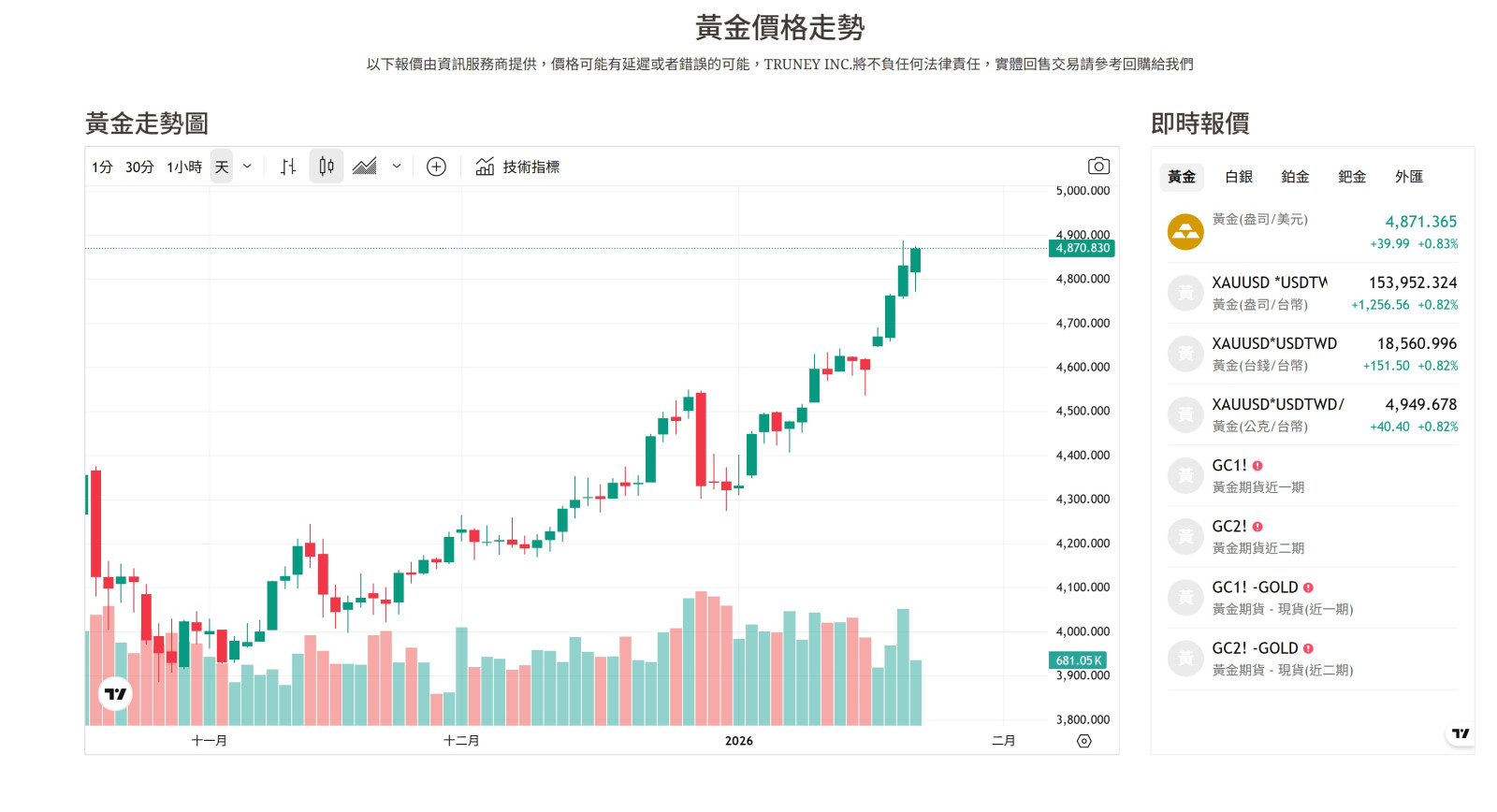Click the red warning icon beside GC1! 黃金期貨近一期
Viewport: 1497px width, 812px height.
click(1257, 466)
